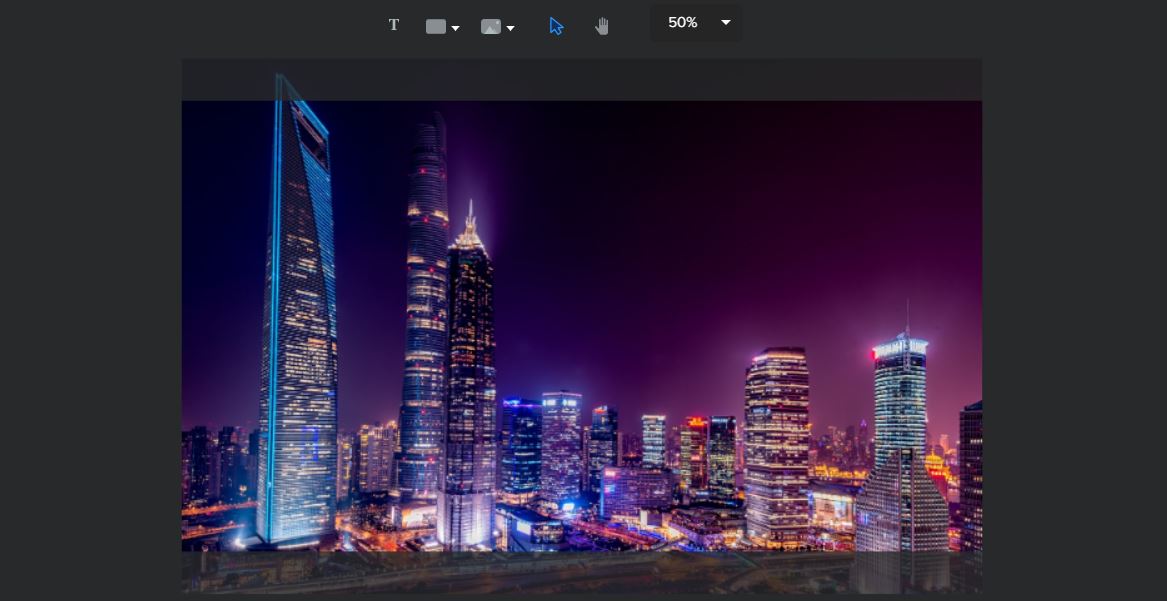Activate the selection pointer tool
The width and height of the screenshot is (1167, 601).
[556, 27]
